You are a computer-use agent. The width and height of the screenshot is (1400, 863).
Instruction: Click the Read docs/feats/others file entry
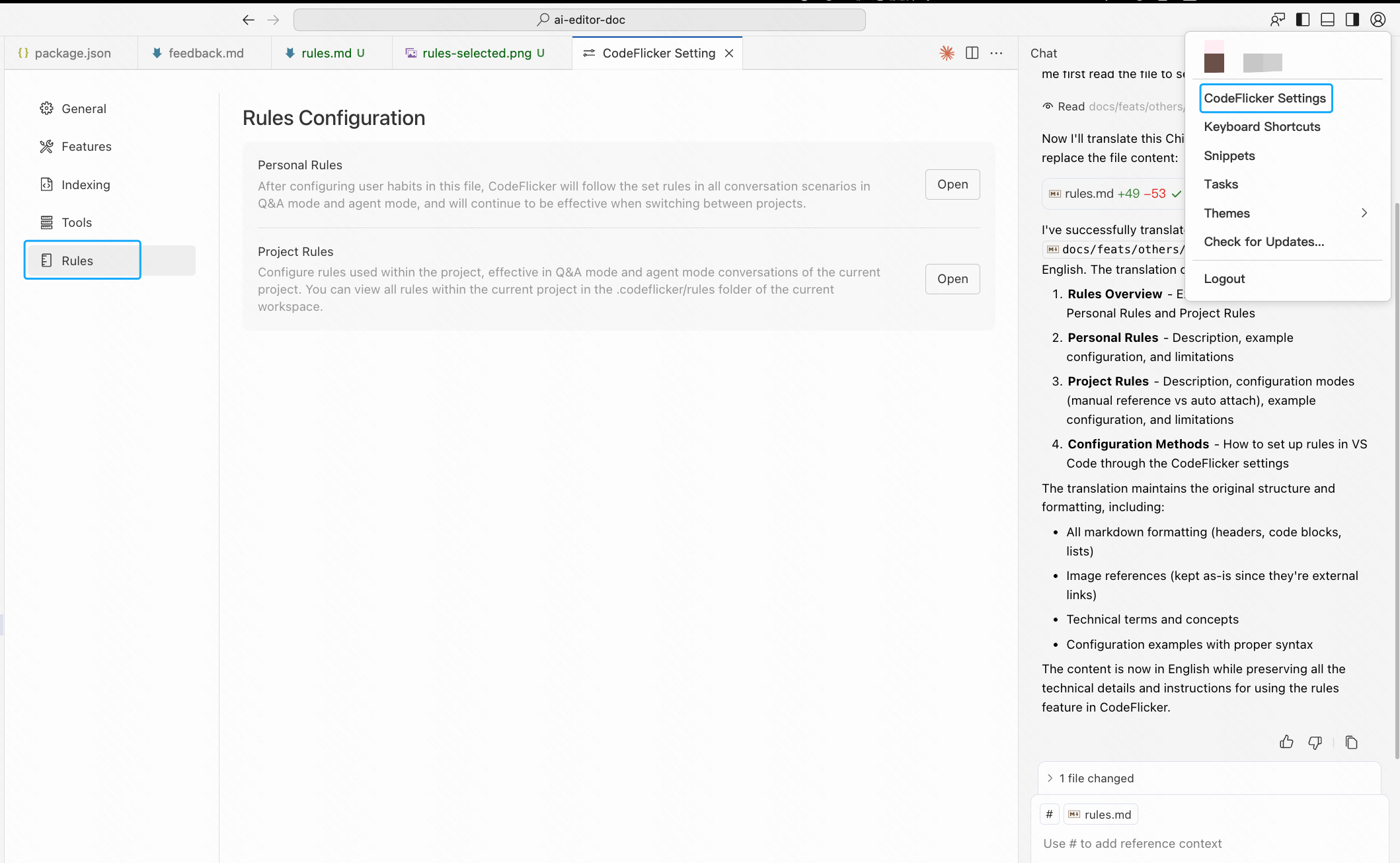pos(1113,106)
